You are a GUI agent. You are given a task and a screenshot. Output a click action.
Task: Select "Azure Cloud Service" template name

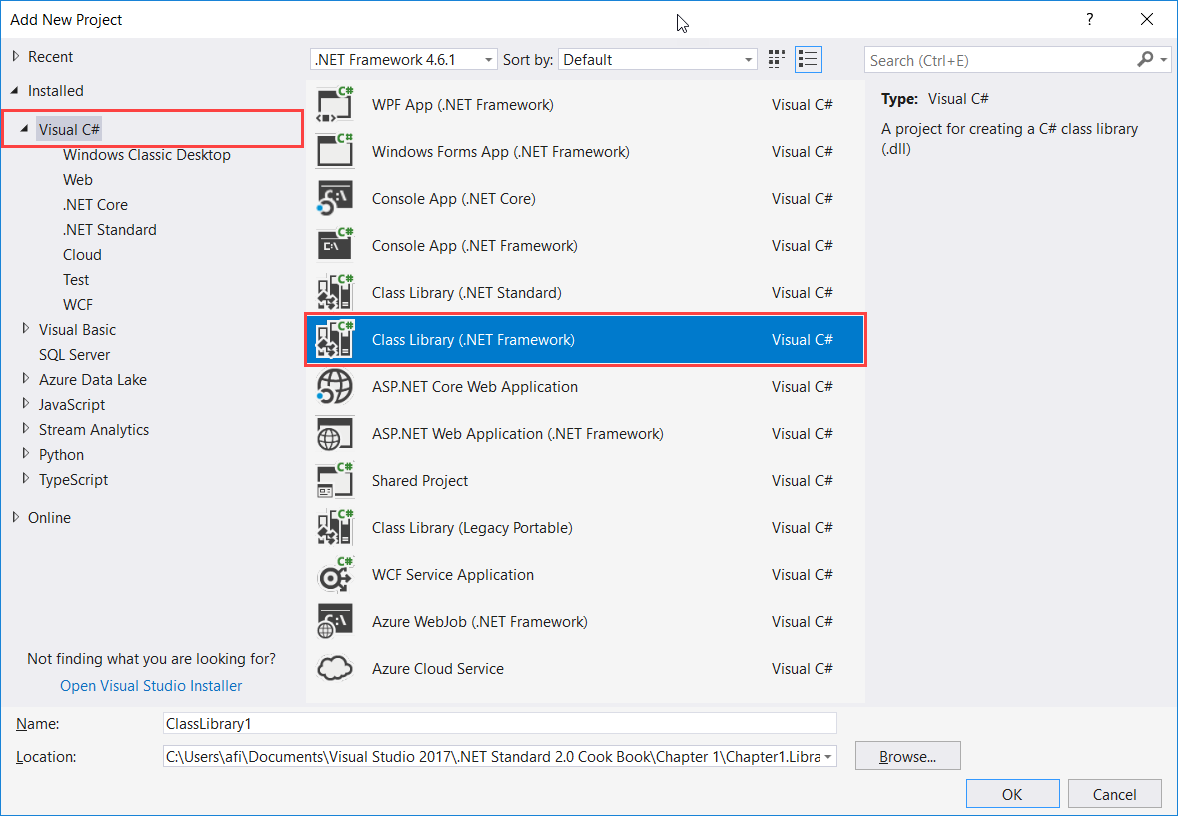click(438, 669)
